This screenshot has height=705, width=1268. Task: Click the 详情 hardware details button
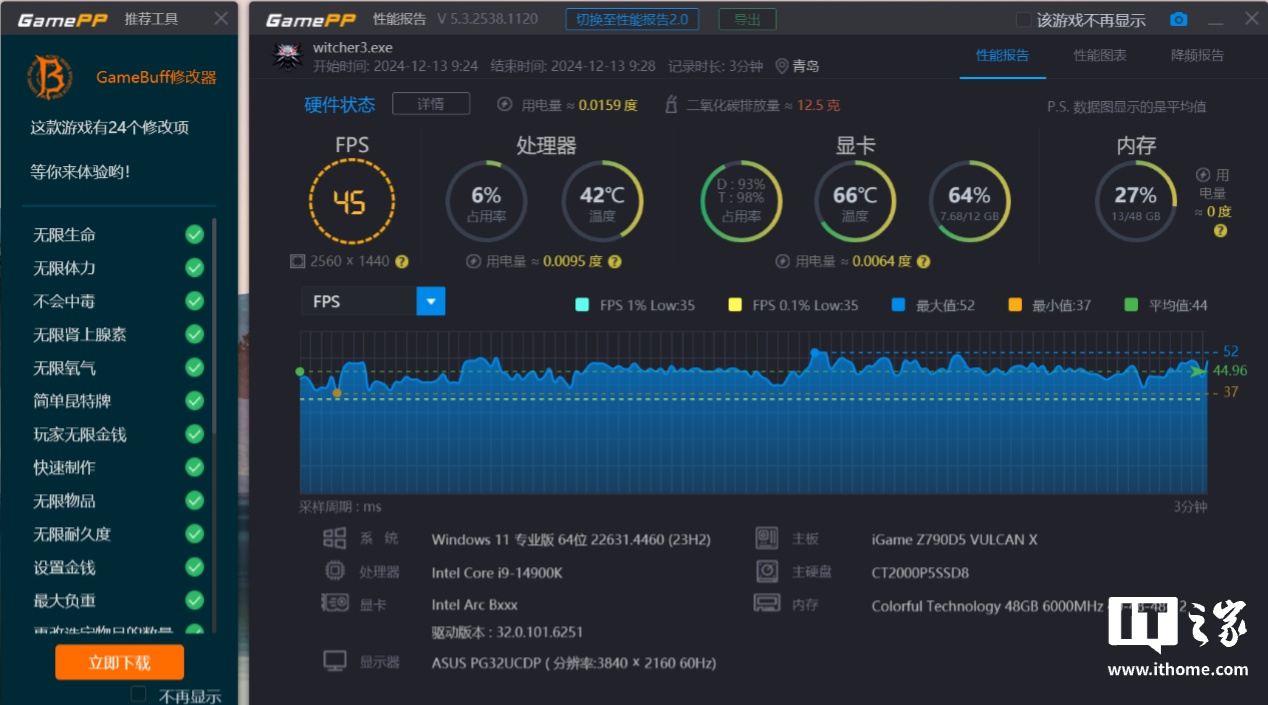click(x=430, y=104)
